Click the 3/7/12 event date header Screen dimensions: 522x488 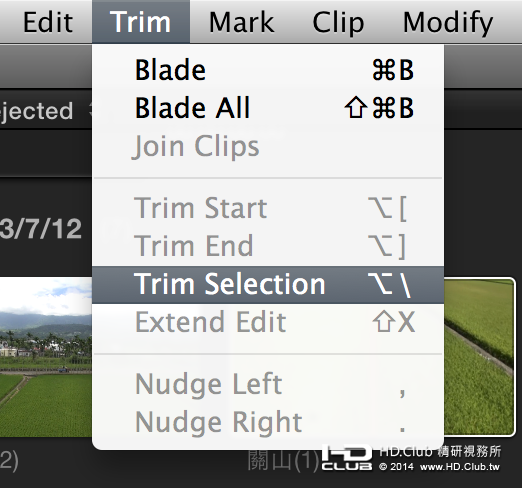(41, 229)
